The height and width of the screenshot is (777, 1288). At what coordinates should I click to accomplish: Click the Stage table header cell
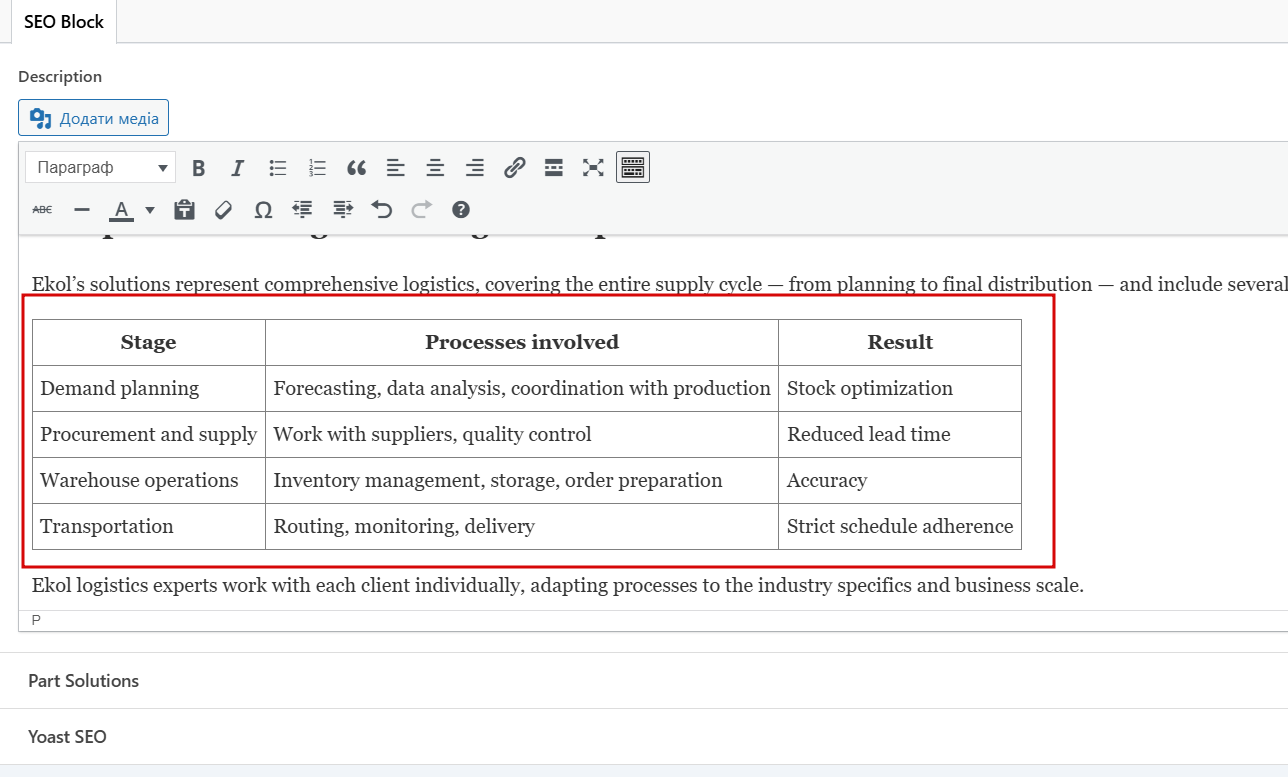149,343
